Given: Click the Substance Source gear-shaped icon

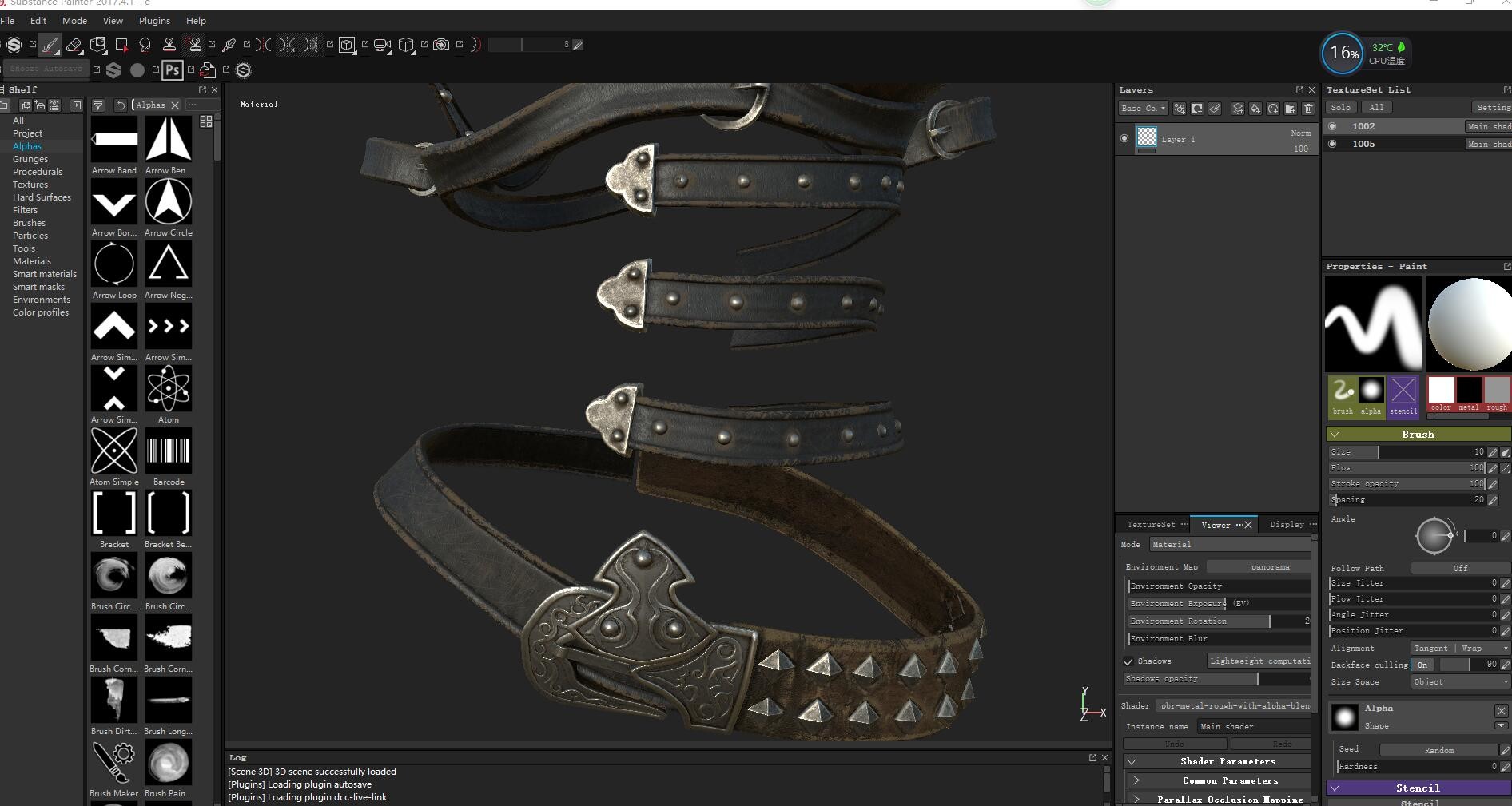Looking at the screenshot, I should pyautogui.click(x=243, y=70).
